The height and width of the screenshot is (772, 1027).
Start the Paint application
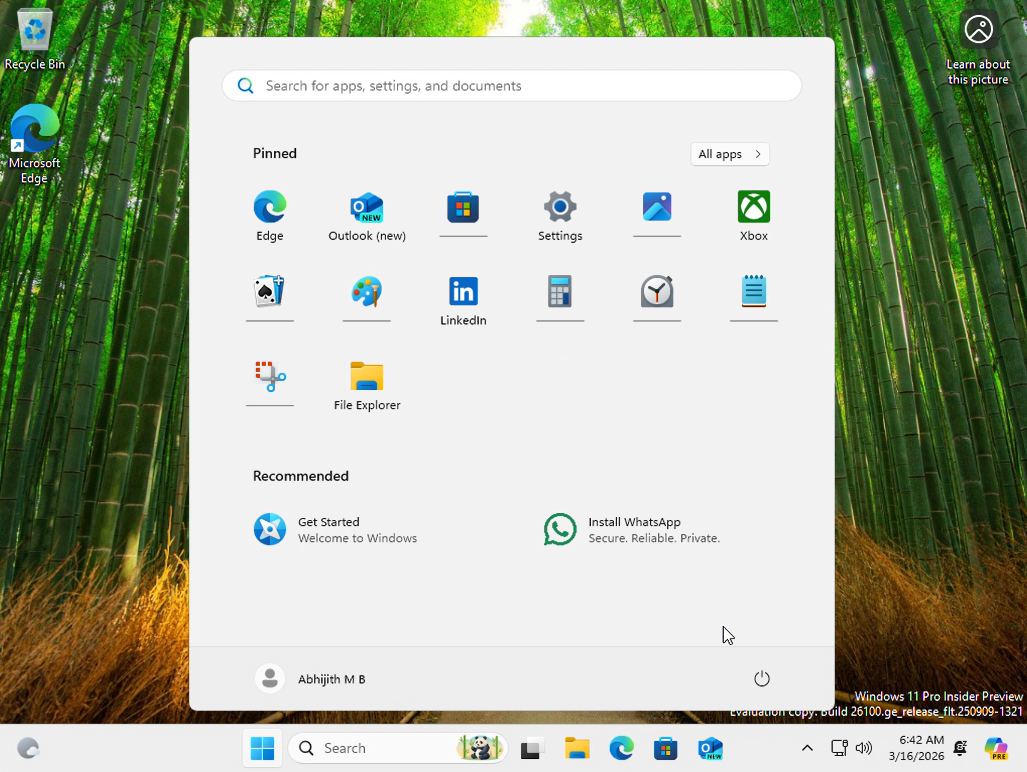pos(367,292)
